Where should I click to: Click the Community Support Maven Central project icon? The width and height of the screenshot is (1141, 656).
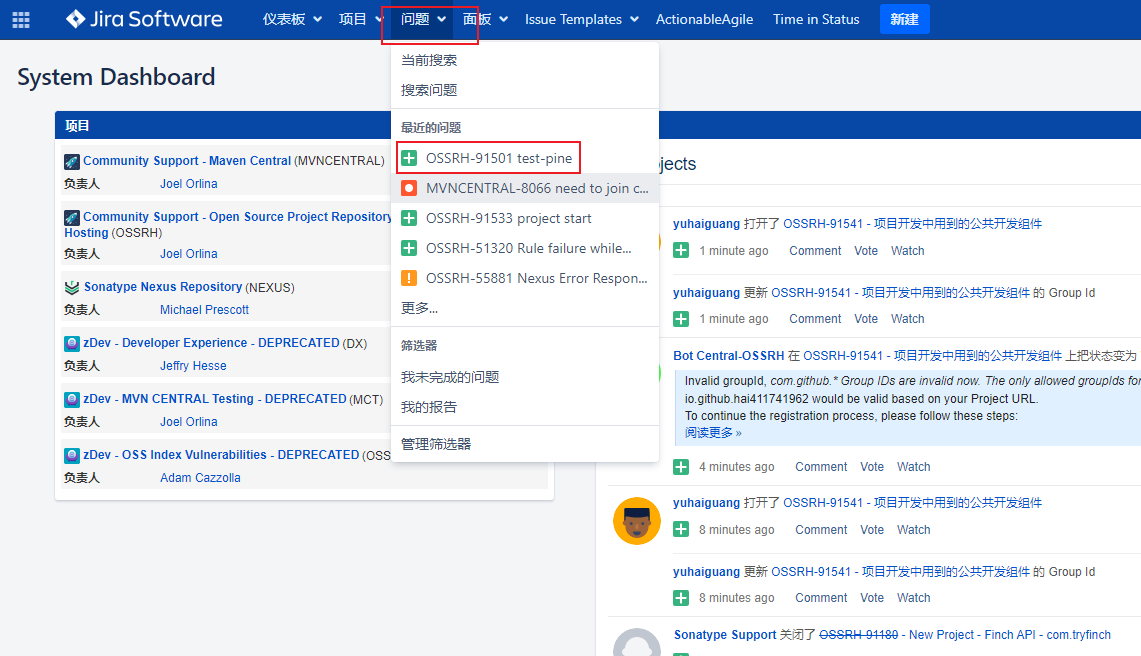[71, 162]
